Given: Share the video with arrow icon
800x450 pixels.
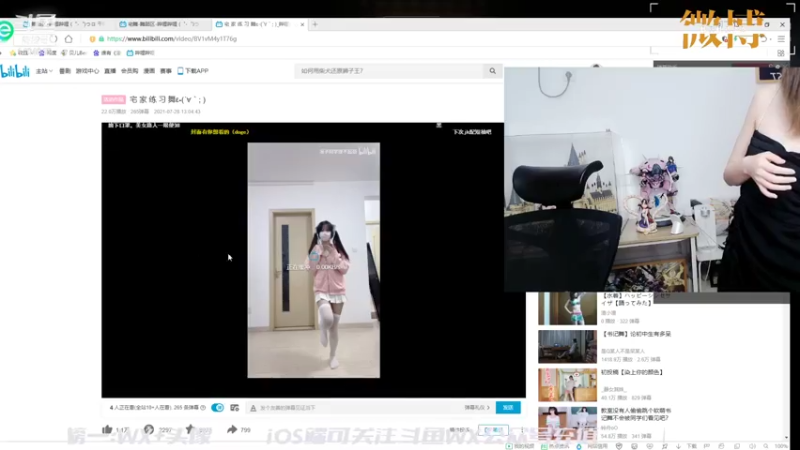Looking at the screenshot, I should (232, 429).
